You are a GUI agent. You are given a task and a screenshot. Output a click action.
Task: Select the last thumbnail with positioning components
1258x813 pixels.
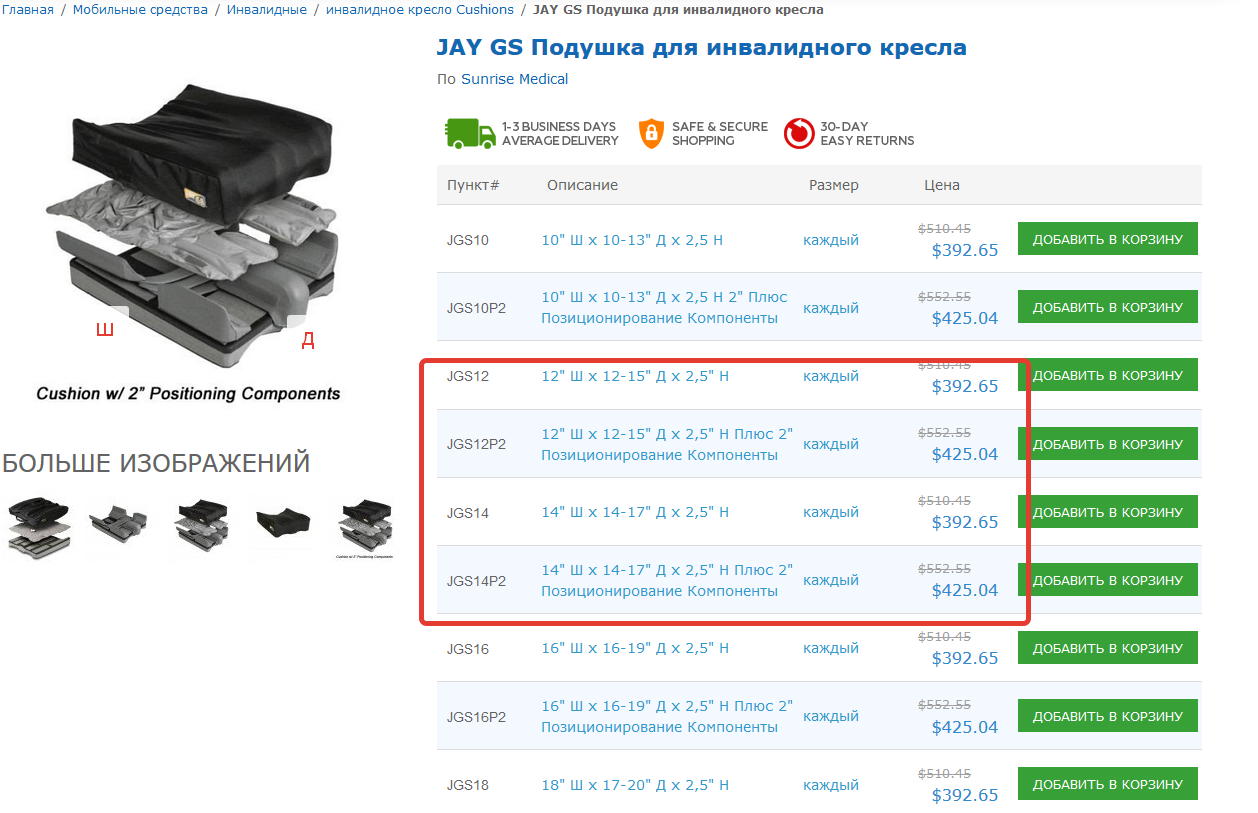pyautogui.click(x=364, y=527)
